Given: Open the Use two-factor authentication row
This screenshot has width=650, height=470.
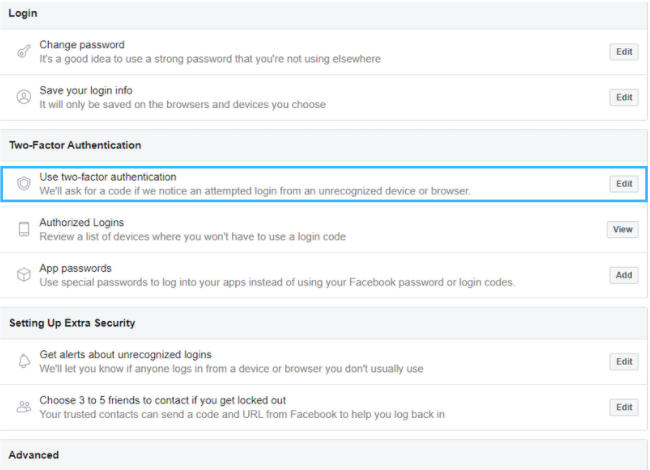Looking at the screenshot, I should tap(324, 184).
